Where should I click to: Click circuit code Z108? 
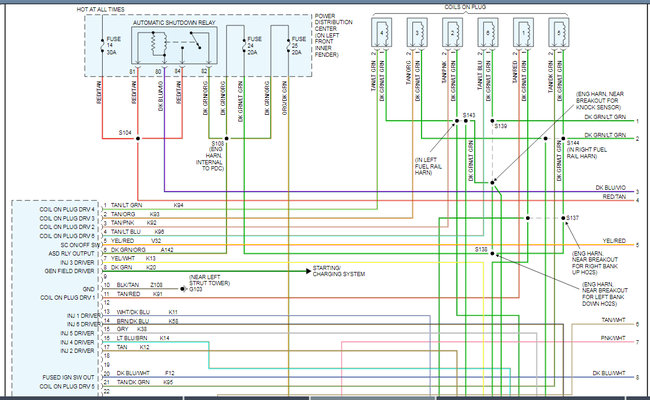pyautogui.click(x=156, y=285)
